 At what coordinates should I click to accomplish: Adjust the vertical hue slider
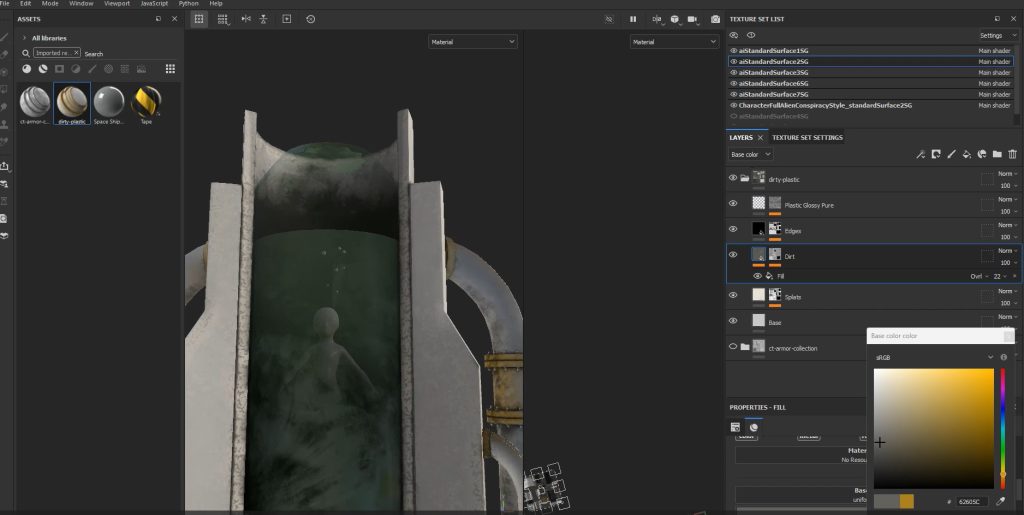pyautogui.click(x=1003, y=429)
